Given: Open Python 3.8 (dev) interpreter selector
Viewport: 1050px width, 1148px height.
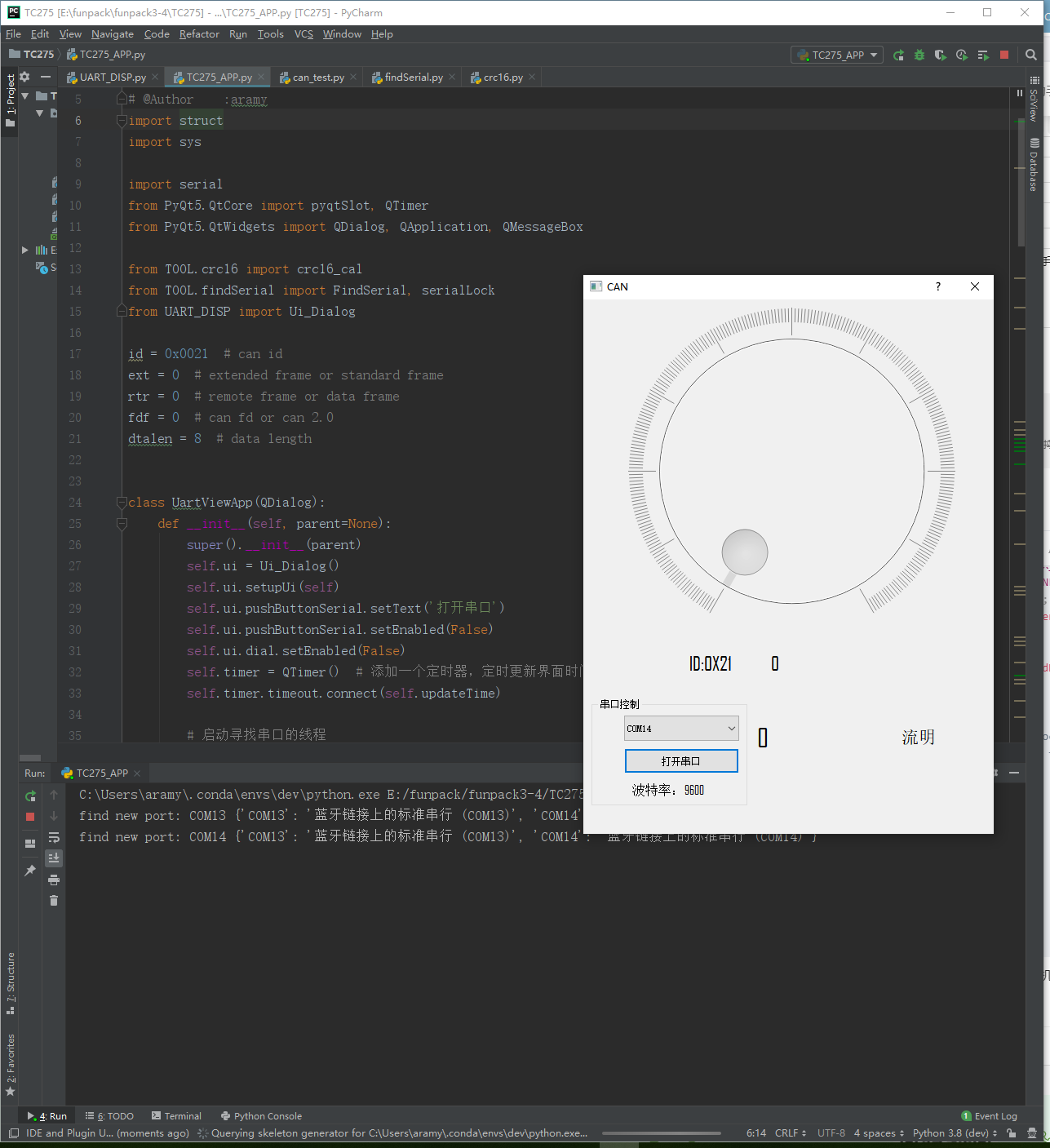Looking at the screenshot, I should tap(955, 1133).
